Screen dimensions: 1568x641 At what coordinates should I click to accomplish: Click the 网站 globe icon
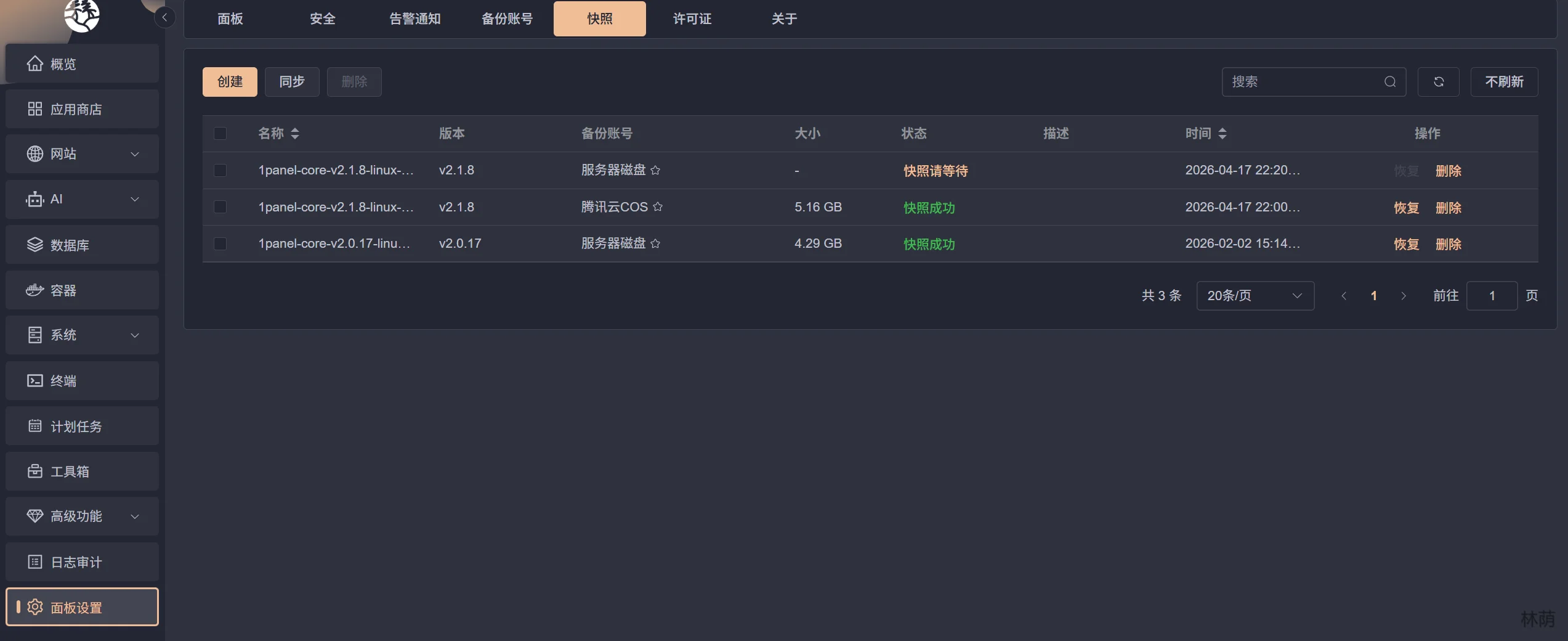[35, 154]
